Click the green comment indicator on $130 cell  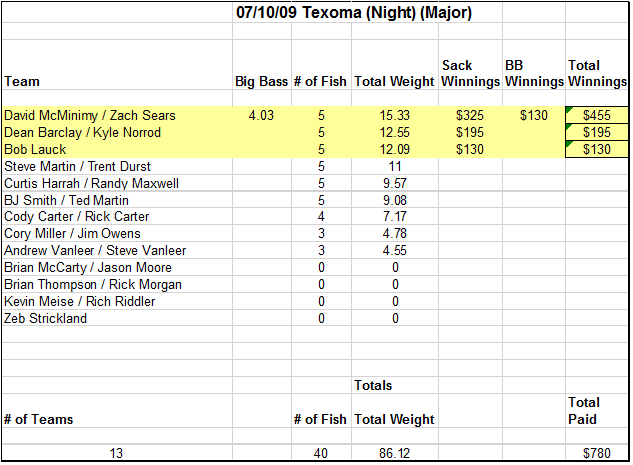click(x=569, y=144)
